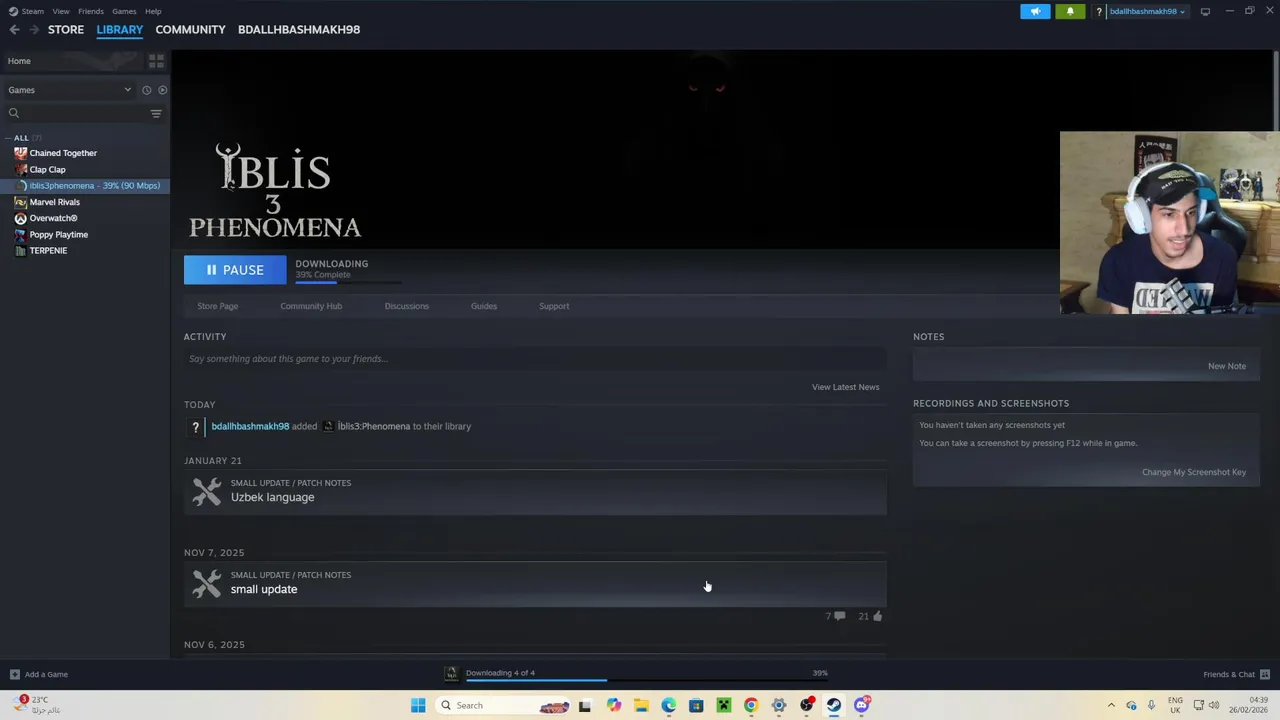Viewport: 1280px width, 720px height.
Task: Pause the Iblis 3 download
Action: [x=235, y=270]
